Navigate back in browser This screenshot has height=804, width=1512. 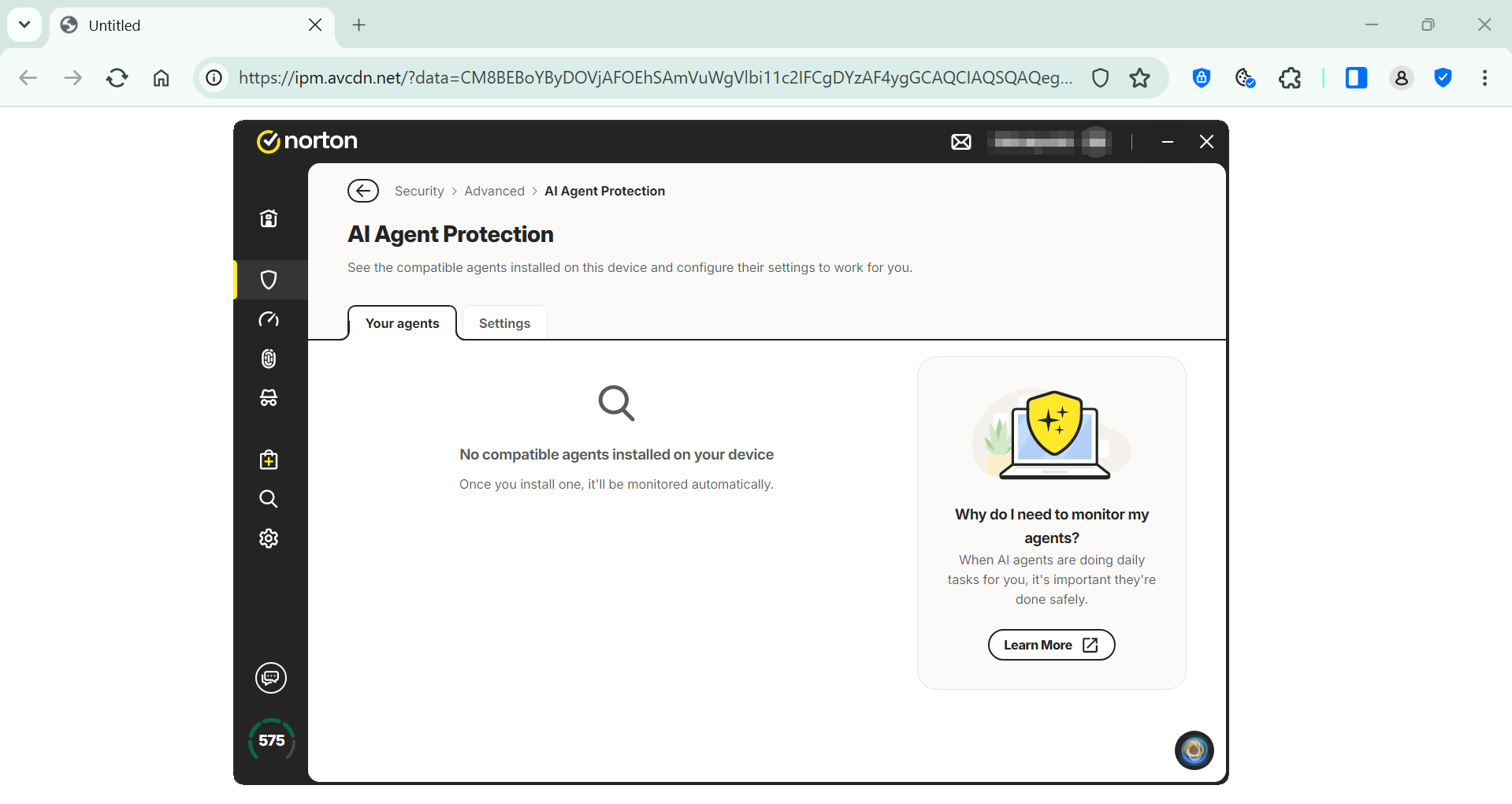pyautogui.click(x=28, y=77)
